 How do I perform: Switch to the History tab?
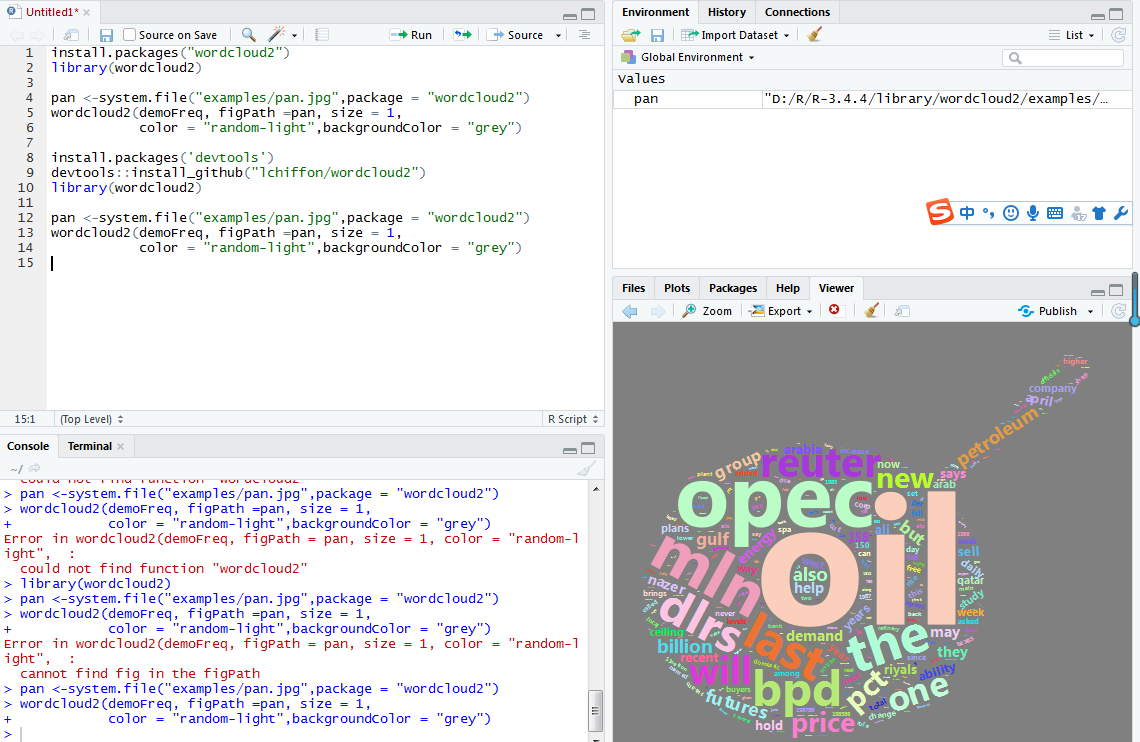[x=726, y=12]
